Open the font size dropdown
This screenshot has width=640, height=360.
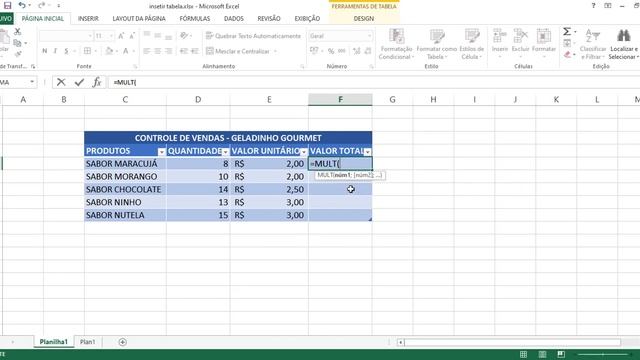pos(111,36)
